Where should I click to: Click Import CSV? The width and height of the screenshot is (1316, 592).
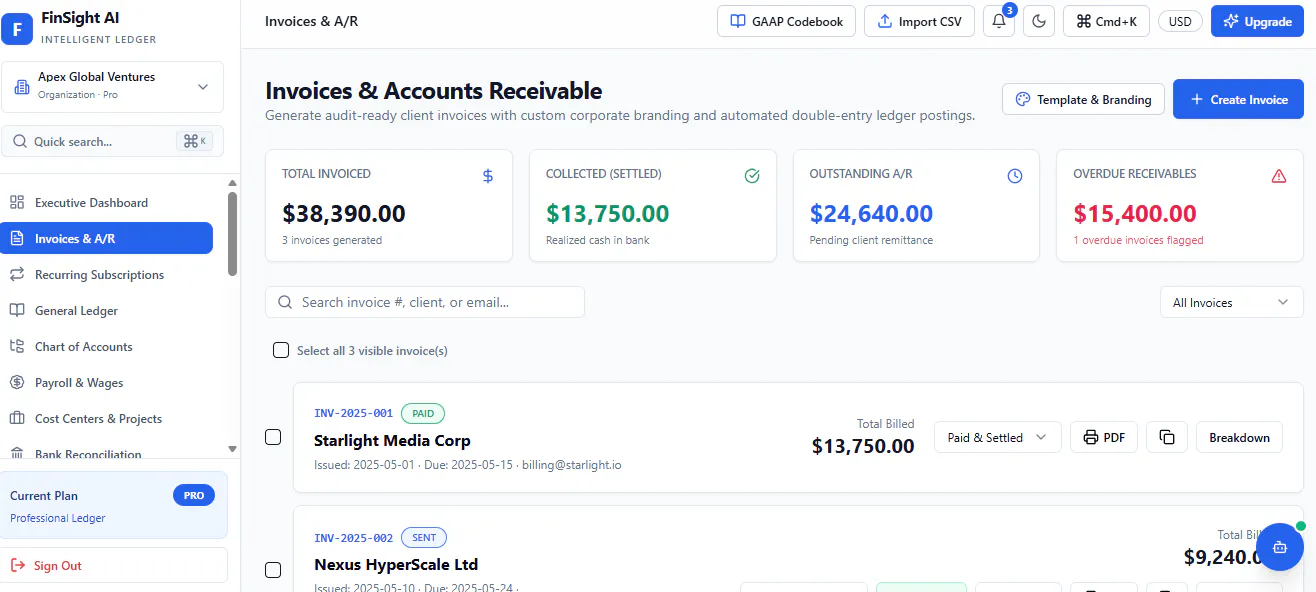coord(919,21)
